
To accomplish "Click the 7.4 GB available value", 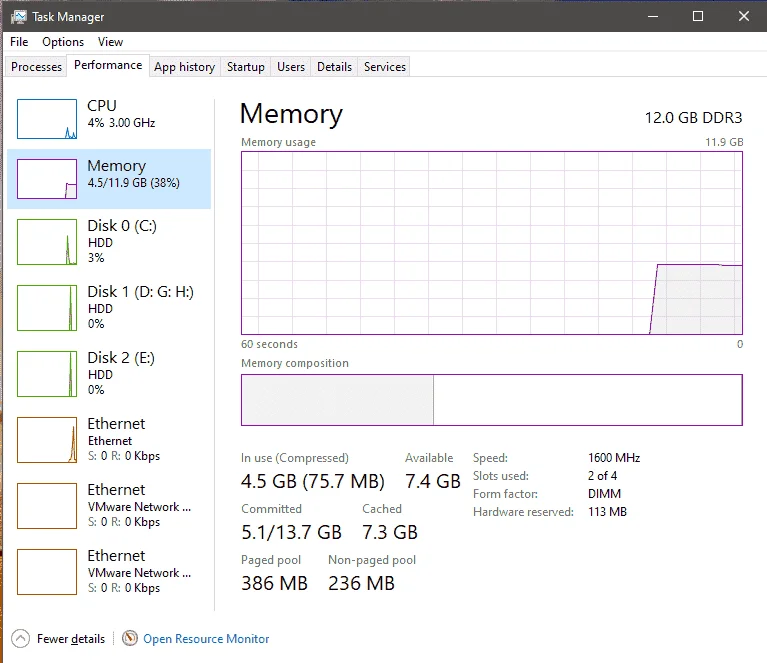I will click(x=432, y=481).
